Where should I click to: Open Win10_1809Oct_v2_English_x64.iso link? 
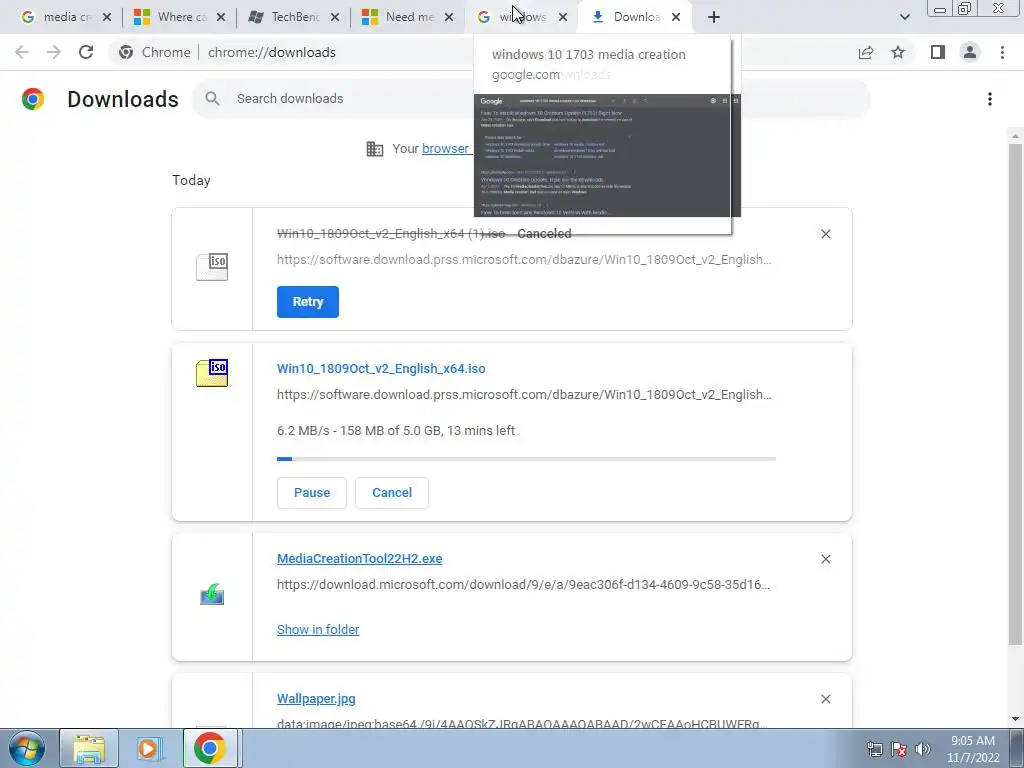[x=381, y=368]
